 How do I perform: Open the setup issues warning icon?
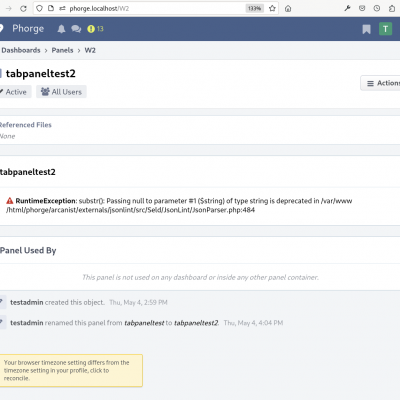pyautogui.click(x=91, y=29)
